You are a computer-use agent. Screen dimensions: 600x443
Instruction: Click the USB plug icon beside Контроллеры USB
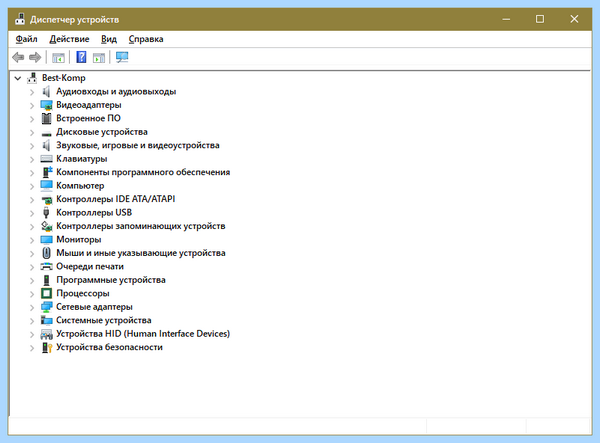[x=46, y=213]
